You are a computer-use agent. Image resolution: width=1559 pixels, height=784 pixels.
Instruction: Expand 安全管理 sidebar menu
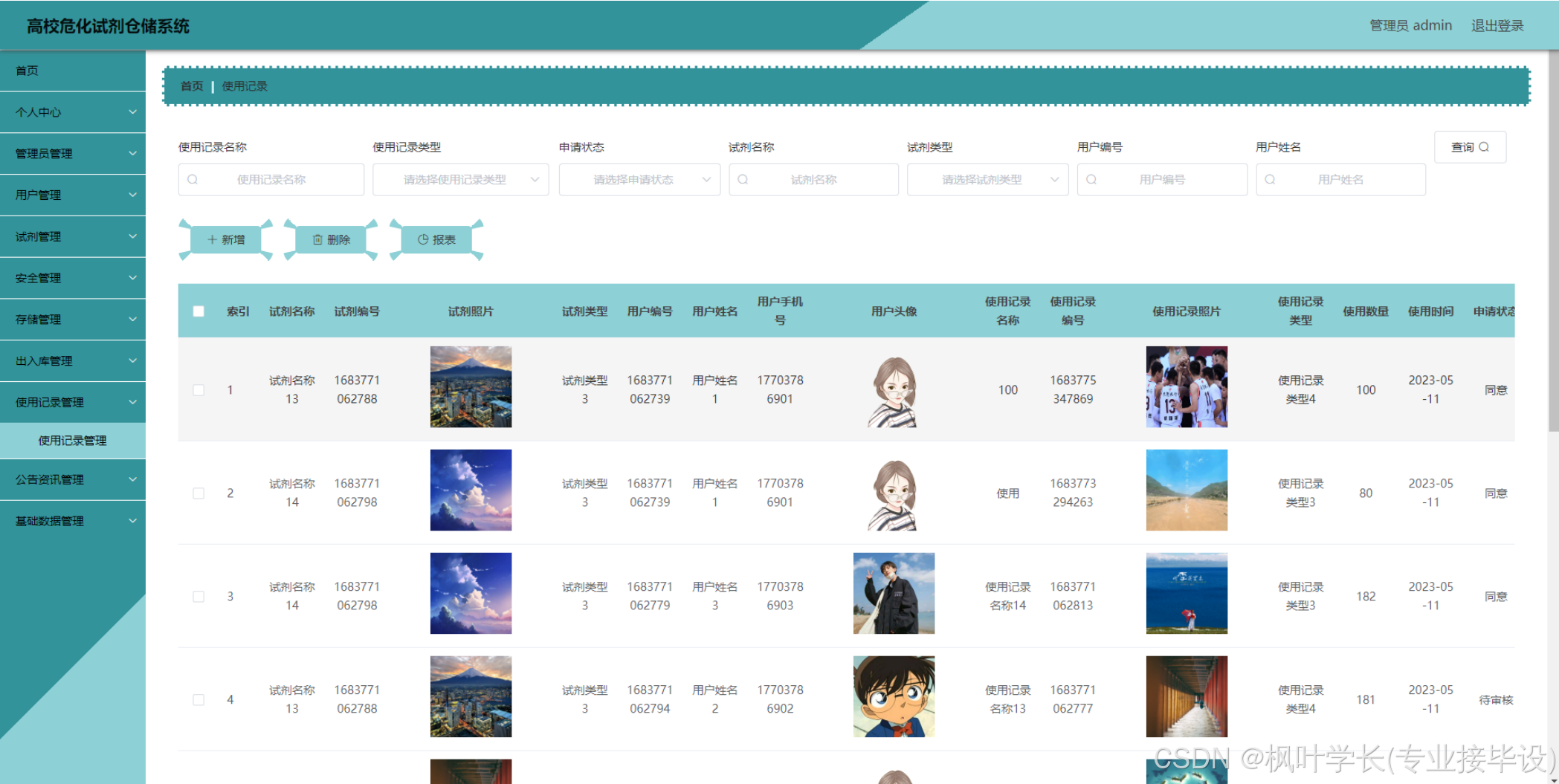coord(73,278)
